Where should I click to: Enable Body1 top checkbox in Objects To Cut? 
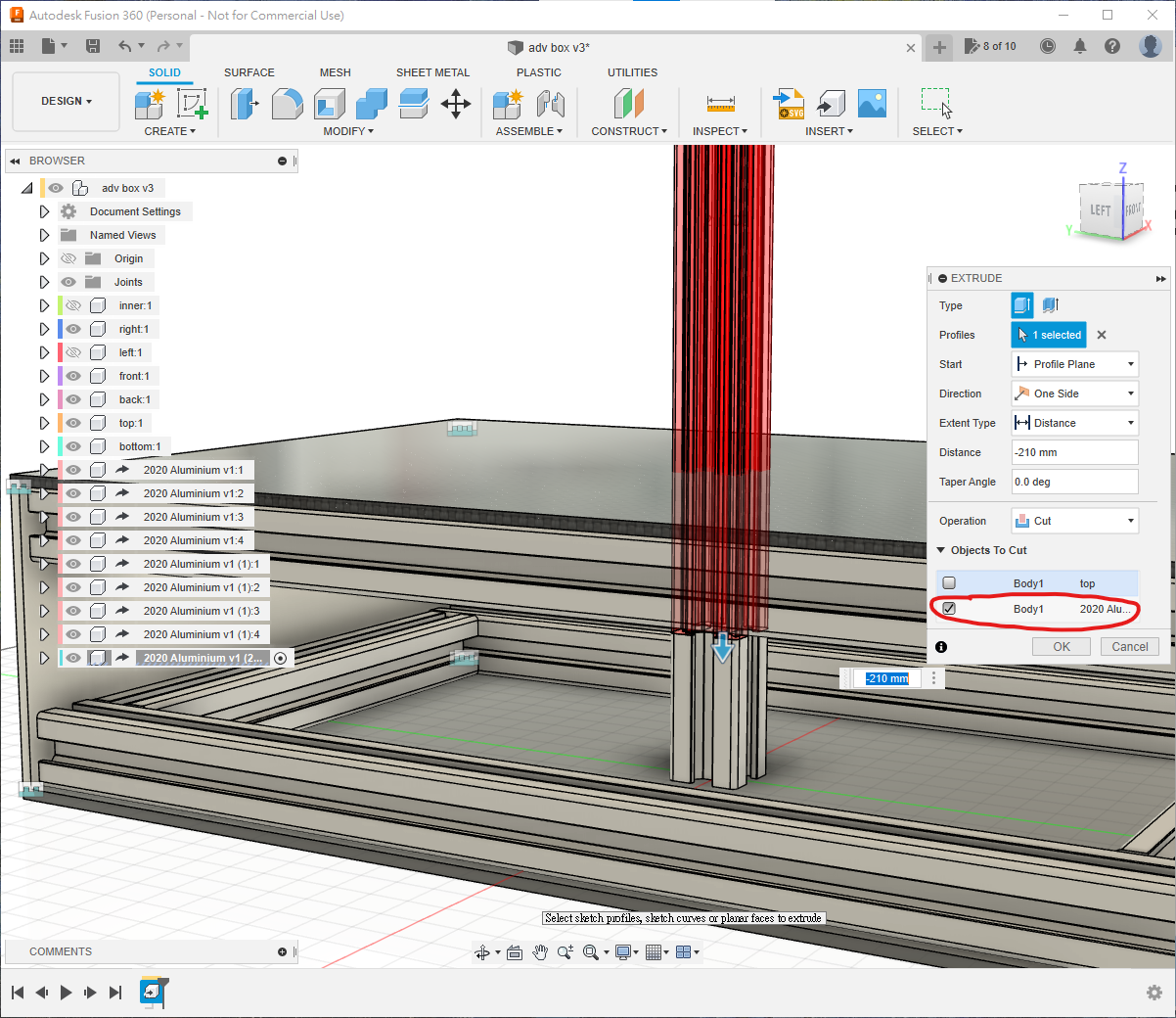(x=949, y=583)
